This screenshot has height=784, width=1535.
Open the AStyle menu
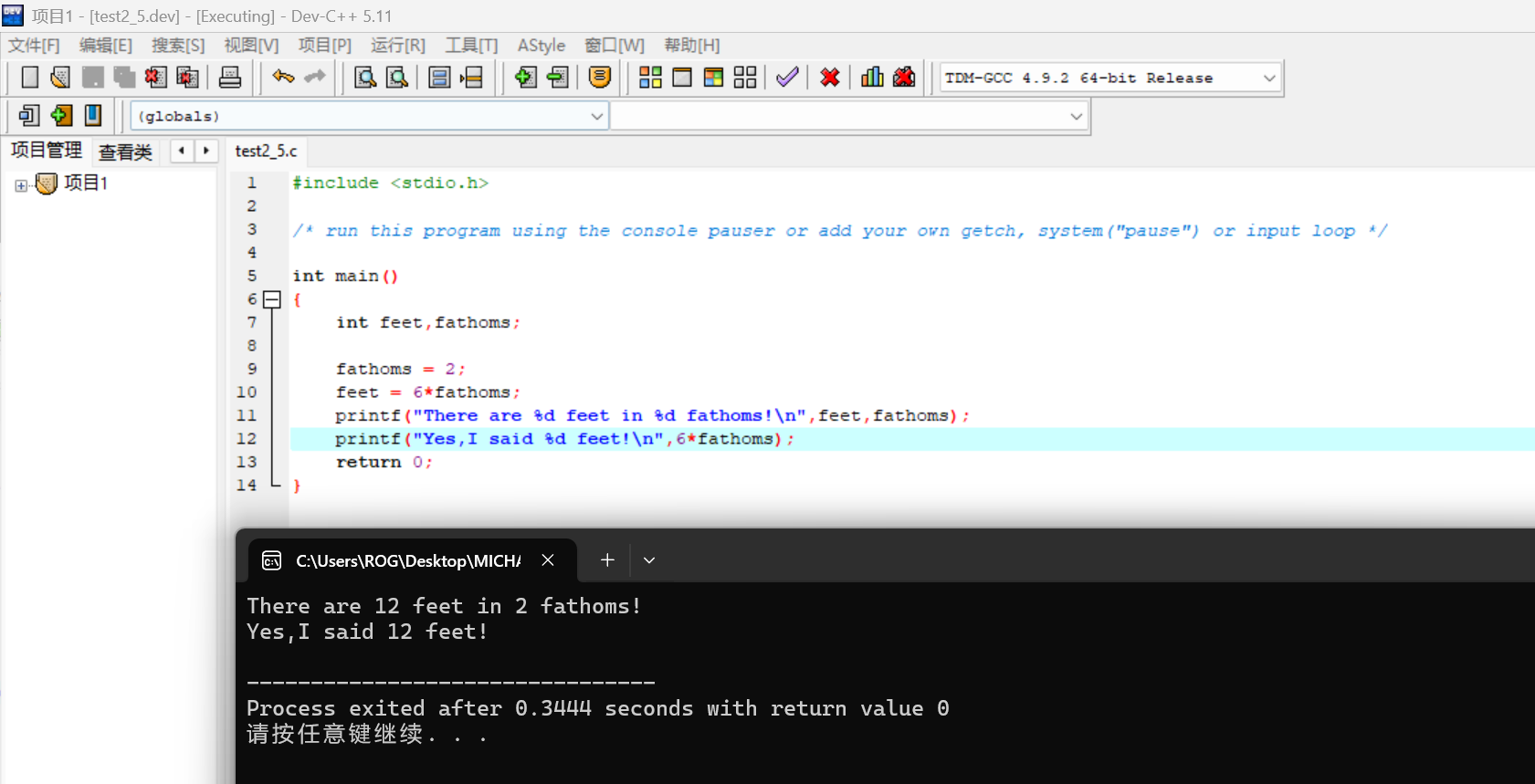click(x=541, y=46)
